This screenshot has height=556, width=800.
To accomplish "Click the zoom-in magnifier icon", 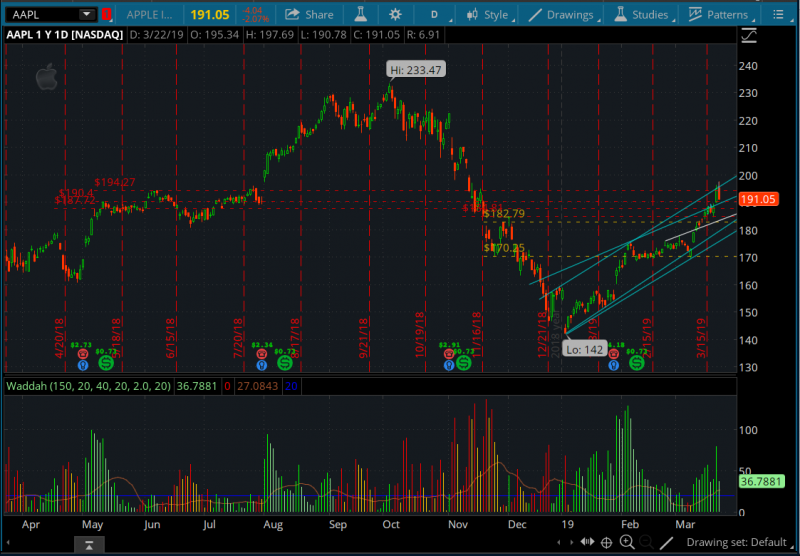I will (x=627, y=543).
